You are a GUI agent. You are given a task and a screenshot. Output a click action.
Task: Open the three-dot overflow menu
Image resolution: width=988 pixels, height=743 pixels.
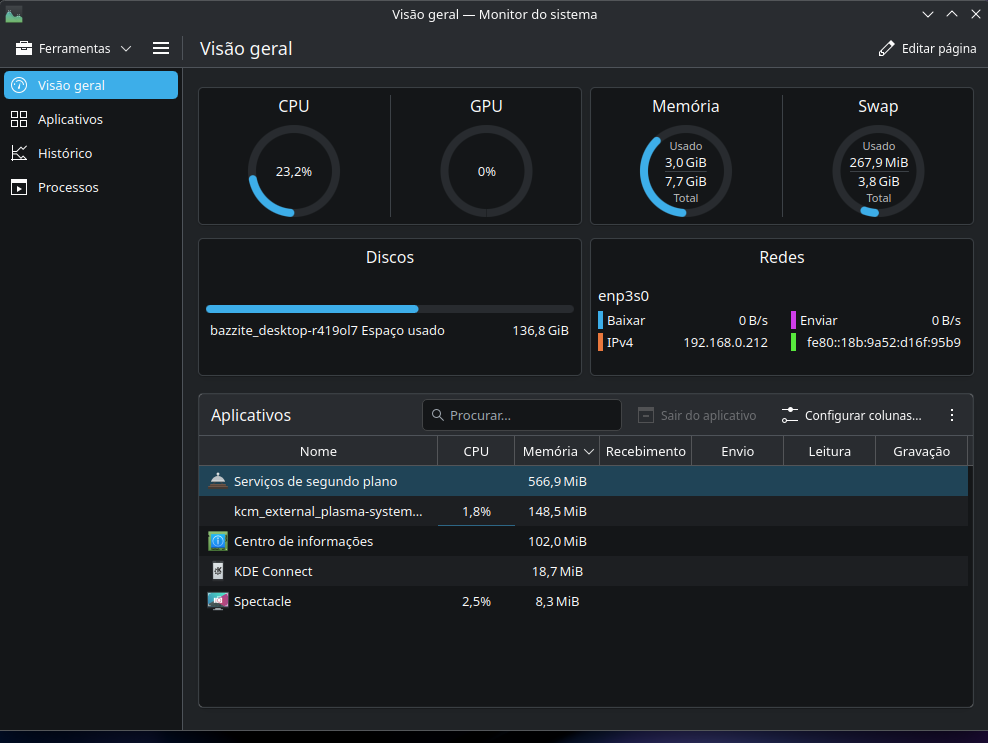coord(951,415)
